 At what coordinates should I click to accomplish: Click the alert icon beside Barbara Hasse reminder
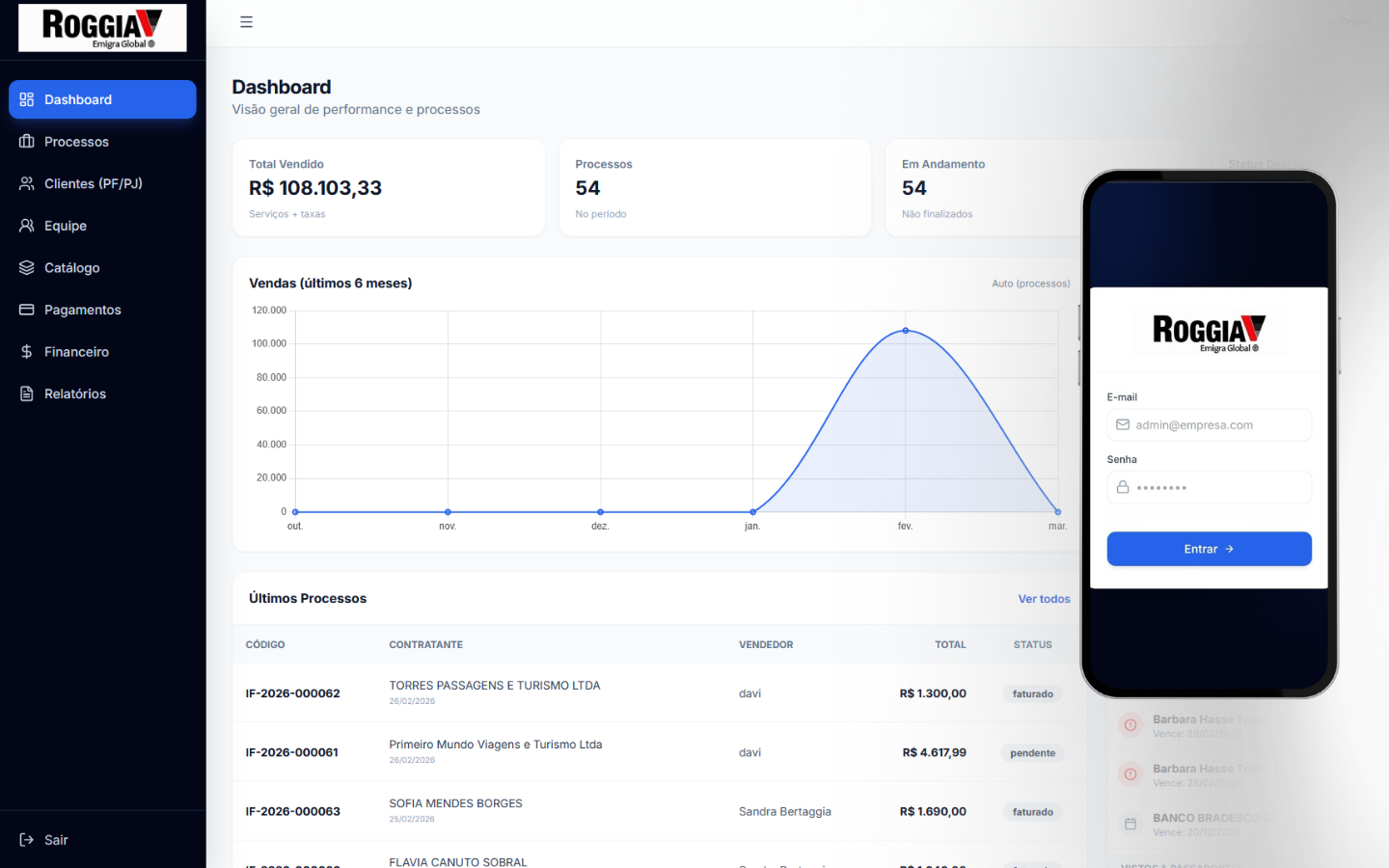pyautogui.click(x=1130, y=724)
